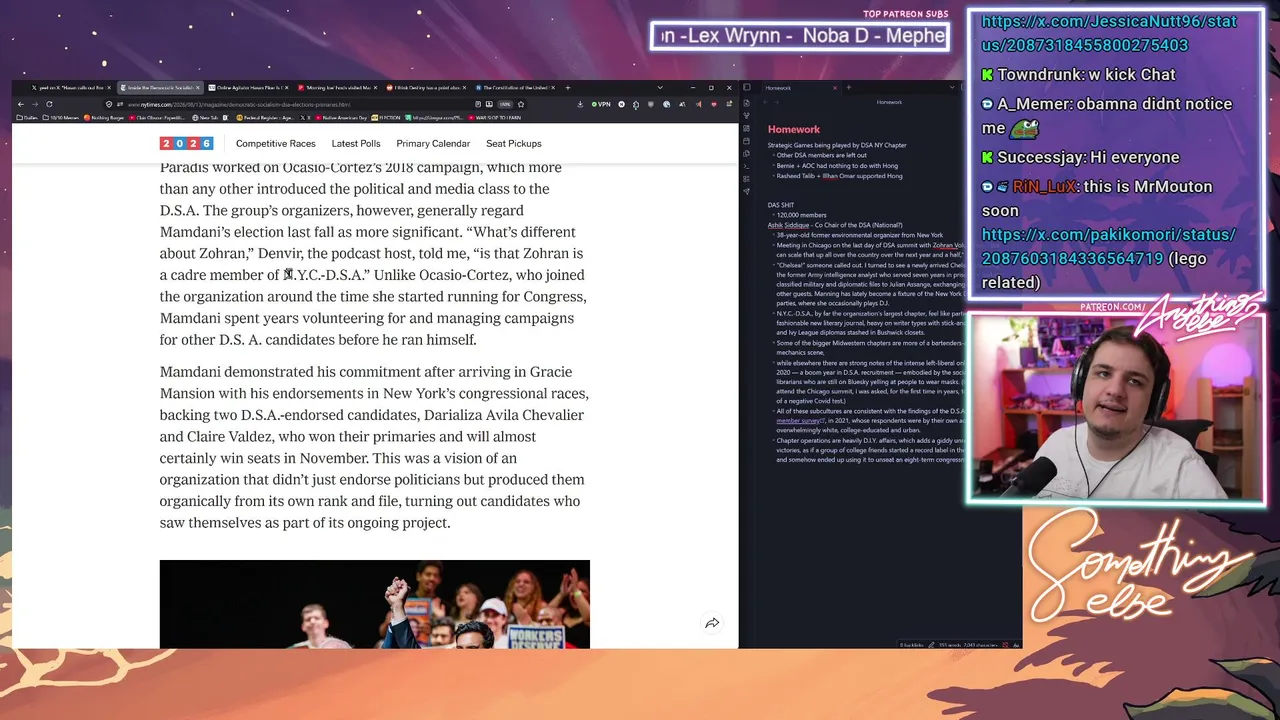Click Successjay's 'Hi everyone' chat message

coord(1083,157)
